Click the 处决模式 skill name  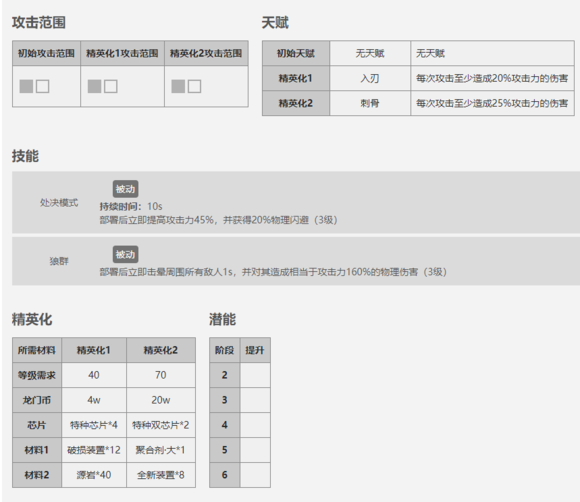click(x=59, y=203)
